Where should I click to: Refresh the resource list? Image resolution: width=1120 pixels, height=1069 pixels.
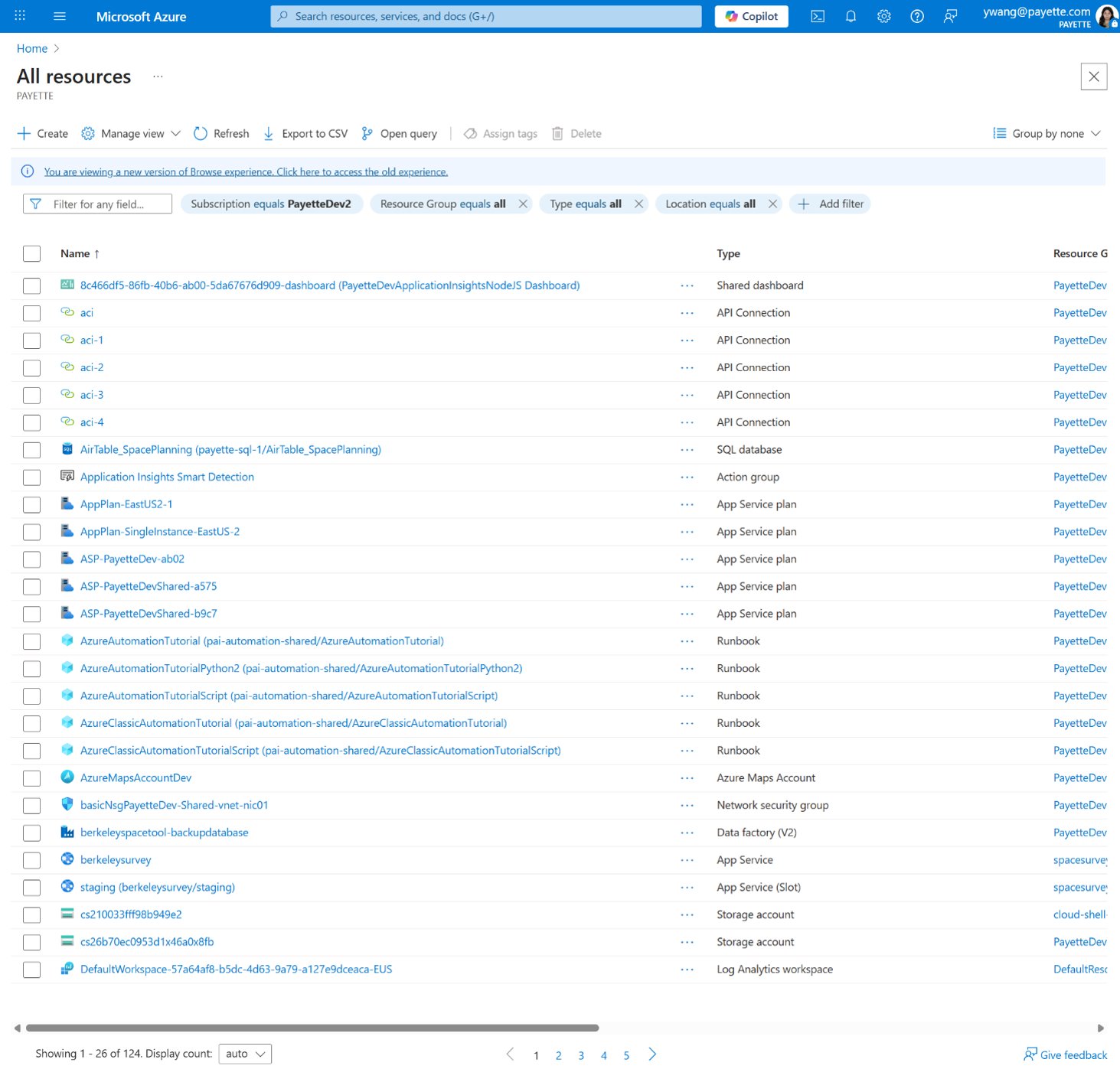point(221,133)
